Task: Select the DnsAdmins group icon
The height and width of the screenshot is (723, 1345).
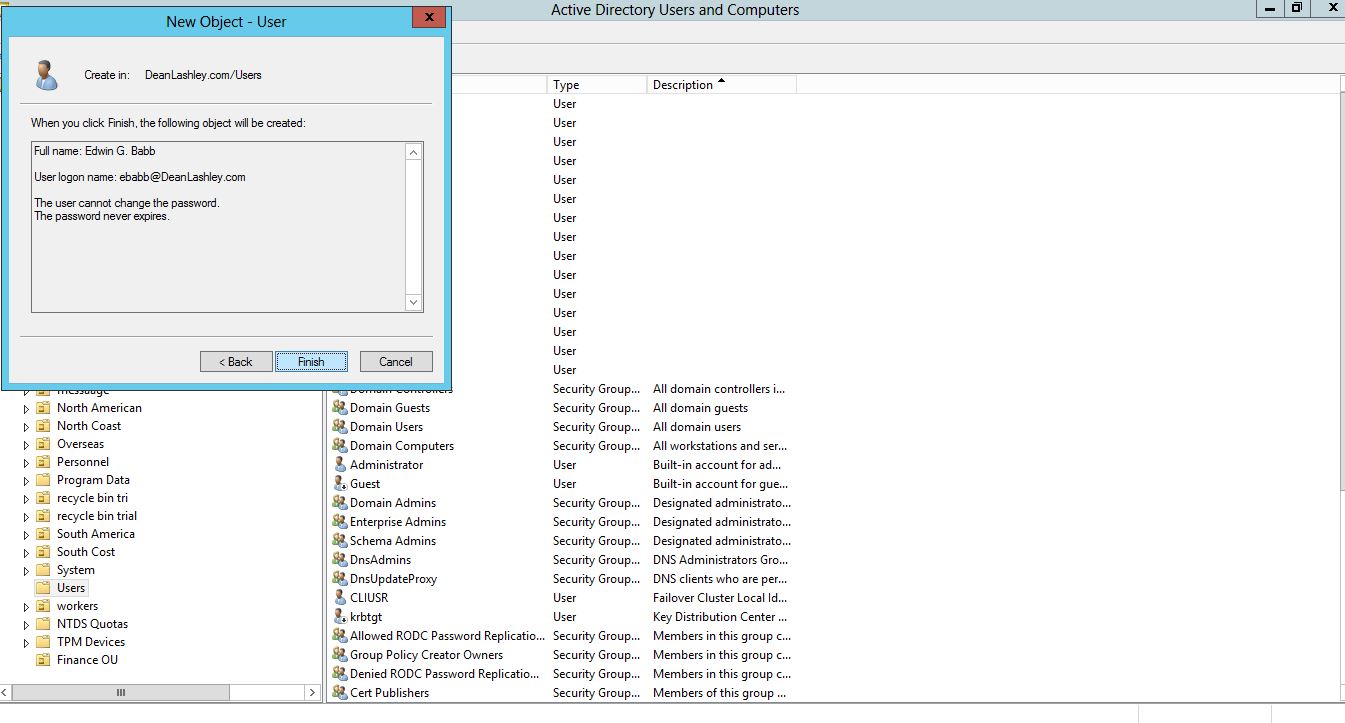Action: click(340, 560)
